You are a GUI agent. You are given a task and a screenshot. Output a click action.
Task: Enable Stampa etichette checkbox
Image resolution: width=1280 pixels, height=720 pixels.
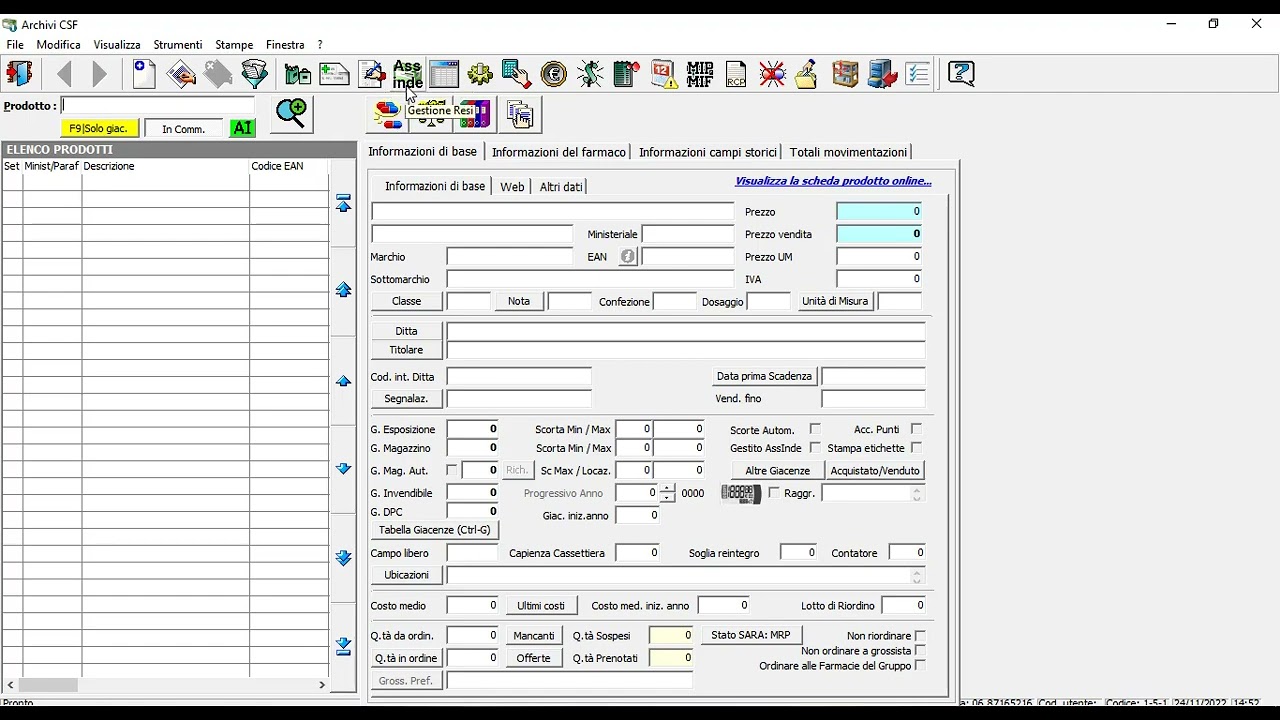coord(916,448)
